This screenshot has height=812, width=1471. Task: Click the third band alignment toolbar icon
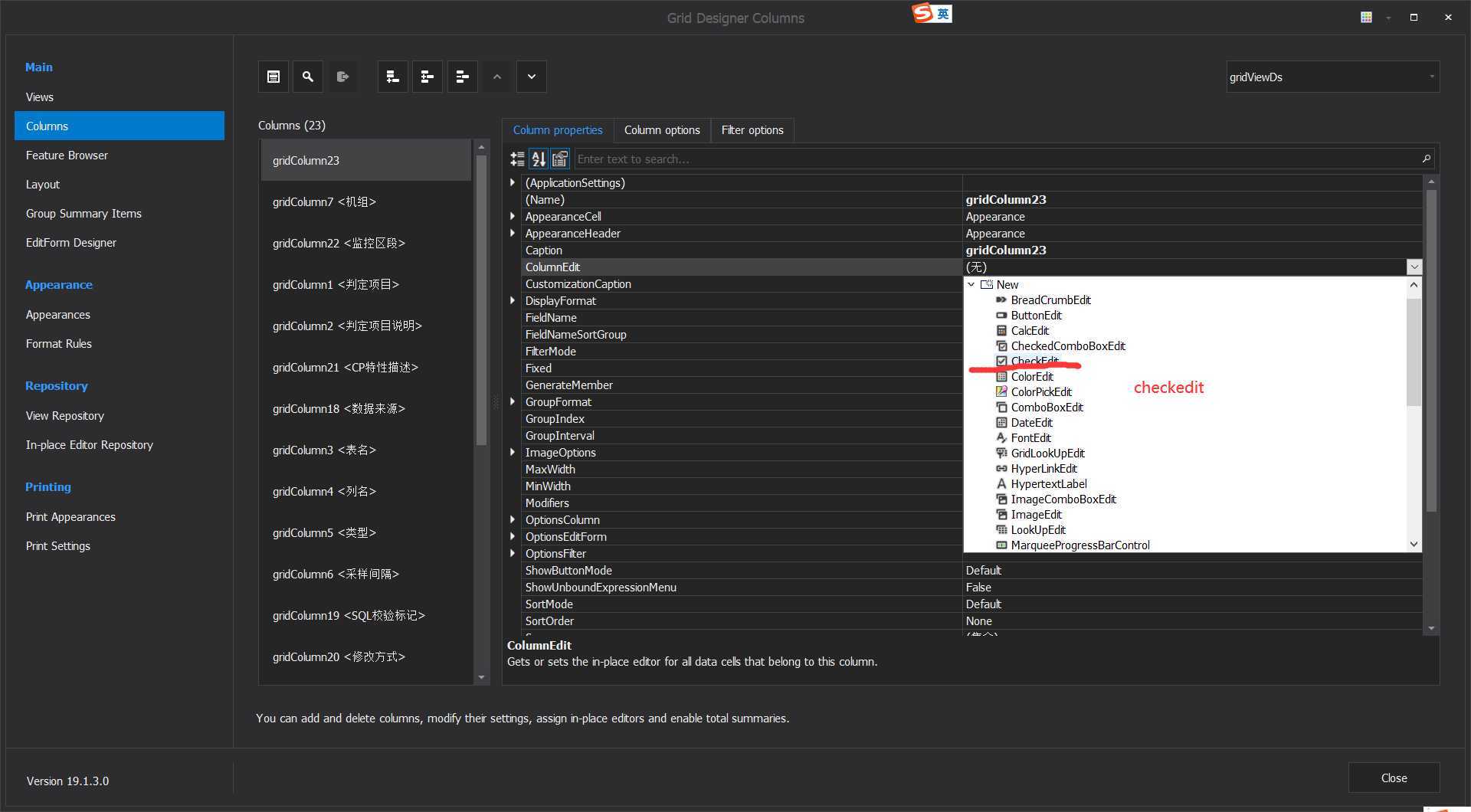tap(462, 77)
